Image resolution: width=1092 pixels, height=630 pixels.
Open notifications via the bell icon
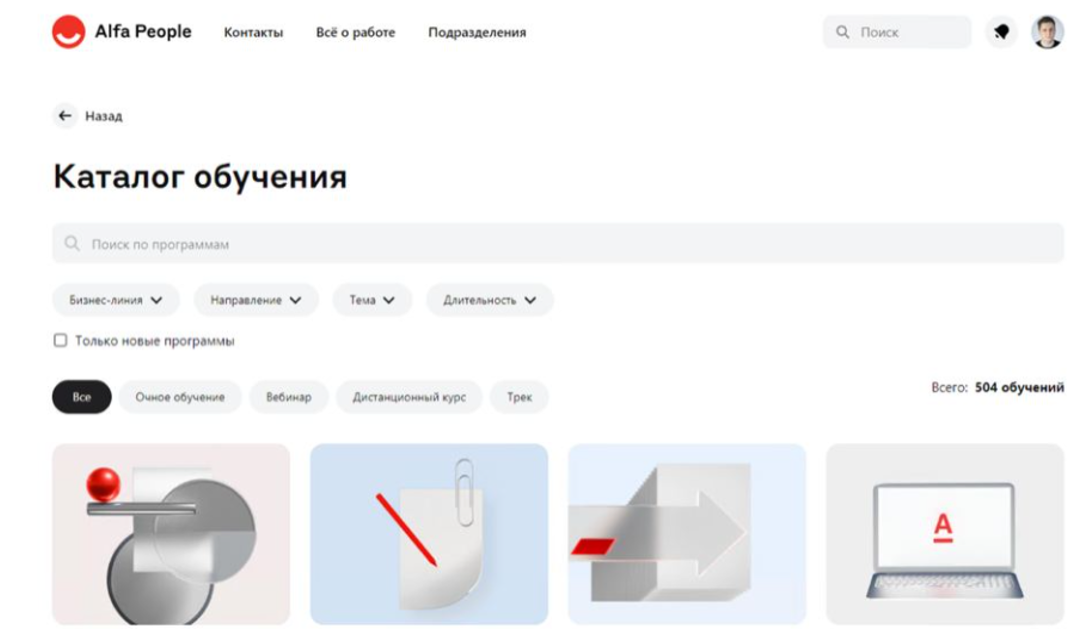[1001, 32]
